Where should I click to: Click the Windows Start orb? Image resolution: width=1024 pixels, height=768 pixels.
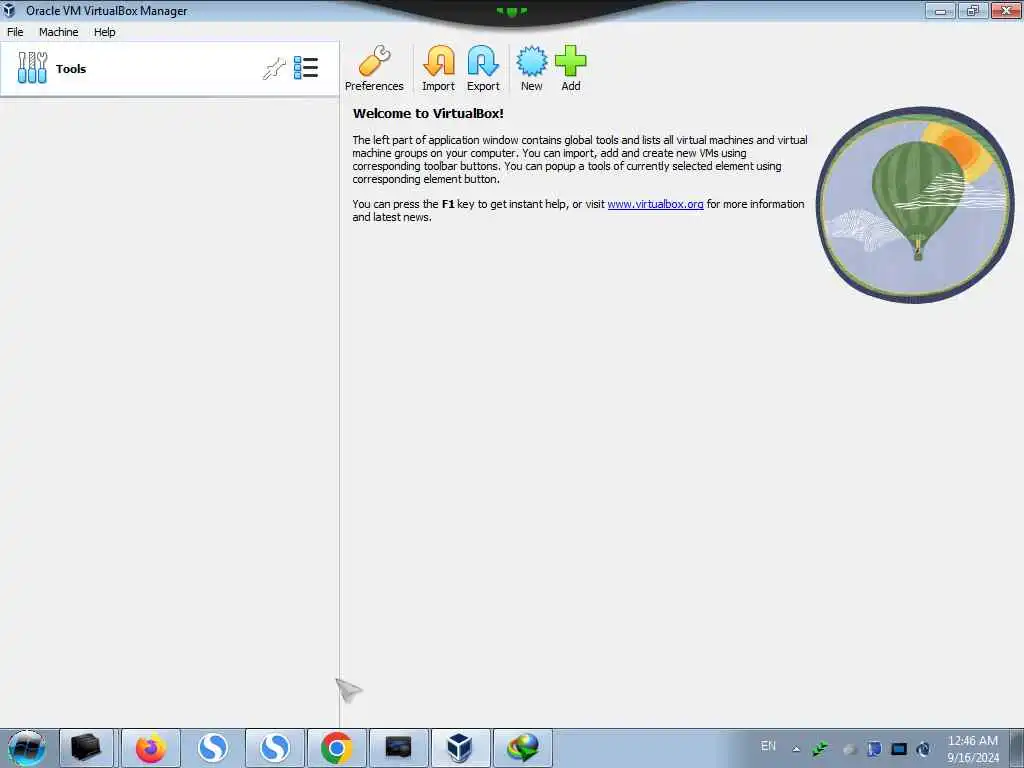point(27,748)
